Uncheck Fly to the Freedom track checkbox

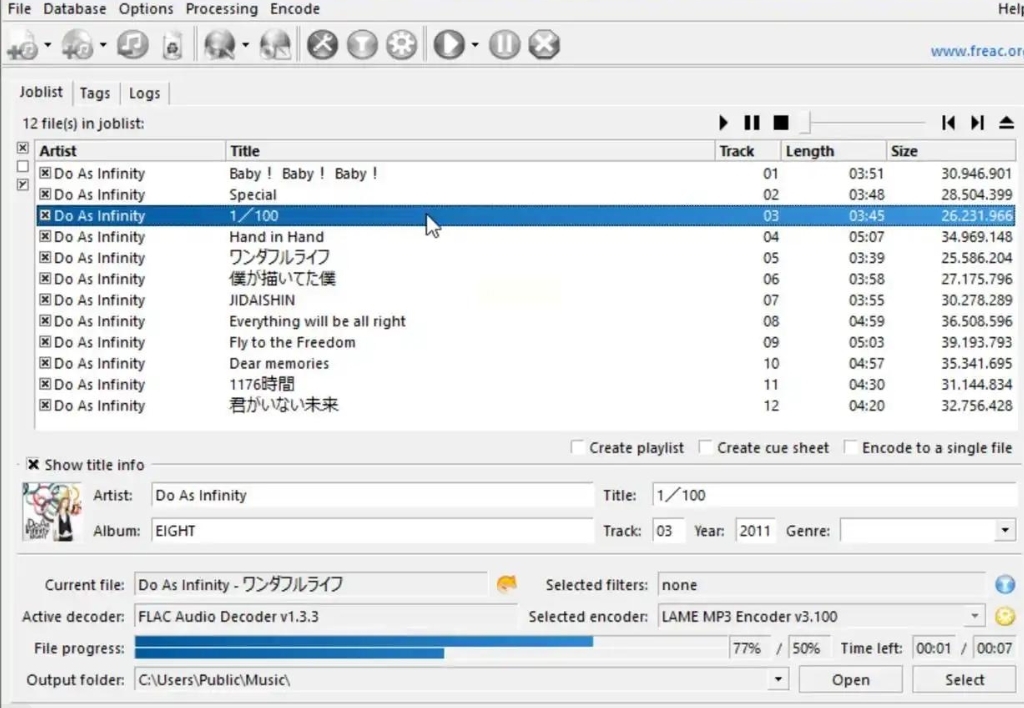44,342
